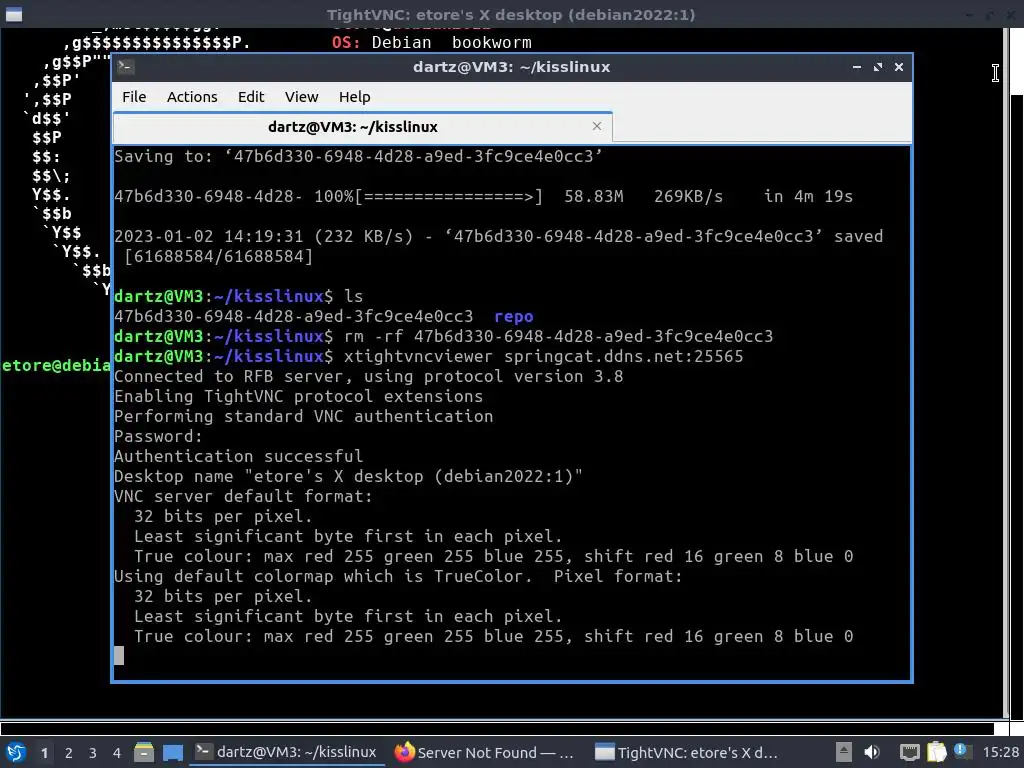Click the clock showing 15:28
The image size is (1024, 768).
pos(1000,752)
